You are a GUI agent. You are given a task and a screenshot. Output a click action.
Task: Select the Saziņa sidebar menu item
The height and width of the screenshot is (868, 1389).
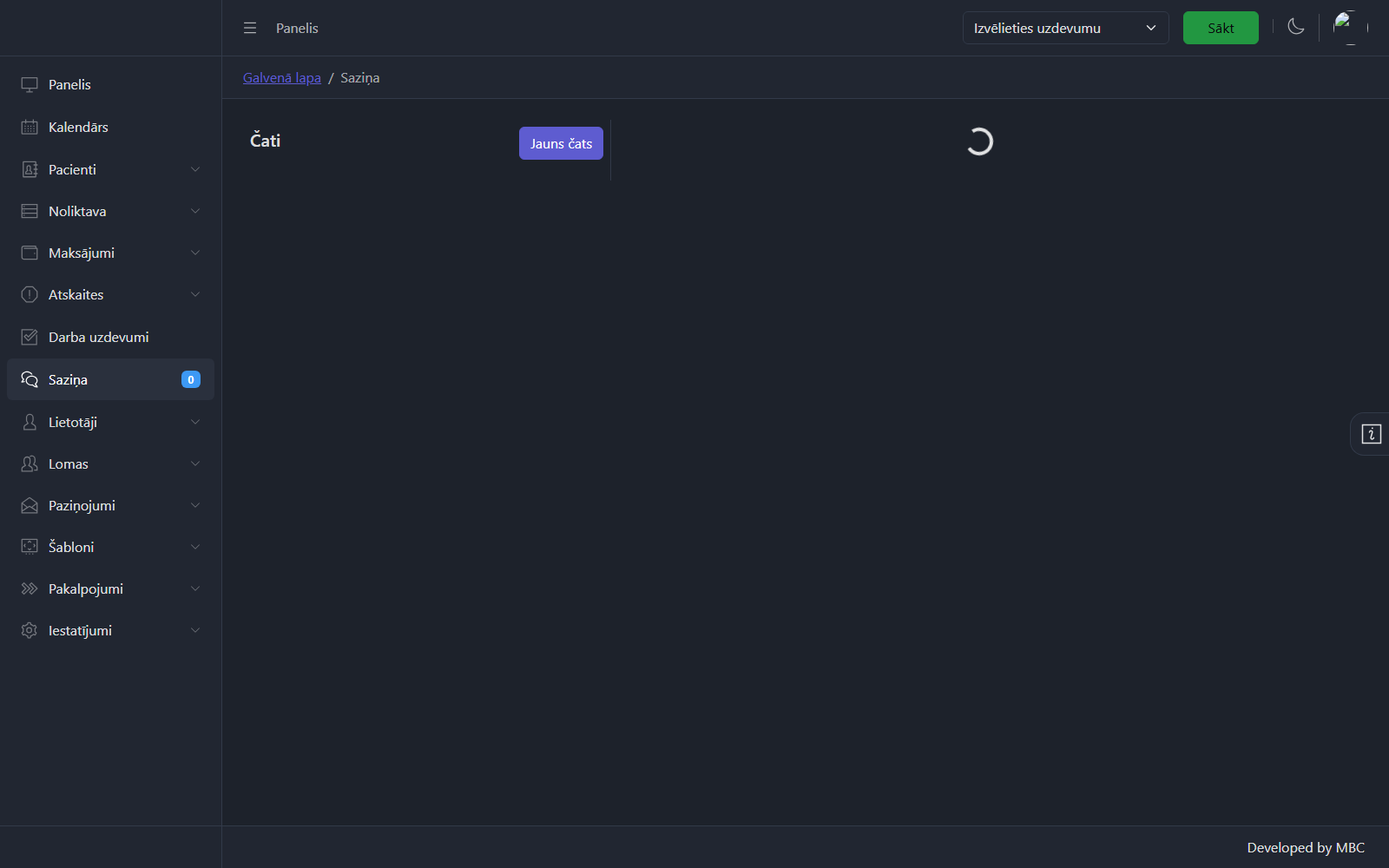point(110,379)
